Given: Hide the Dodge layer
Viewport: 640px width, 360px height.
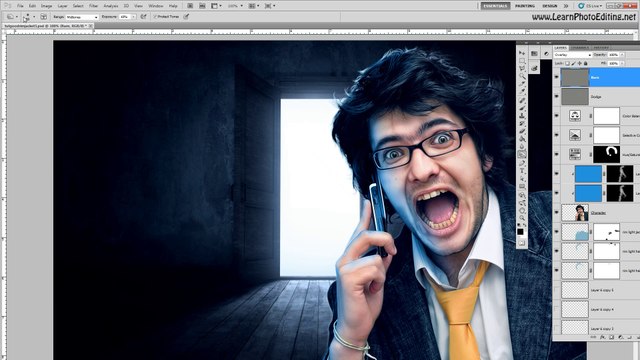Looking at the screenshot, I should coord(556,96).
